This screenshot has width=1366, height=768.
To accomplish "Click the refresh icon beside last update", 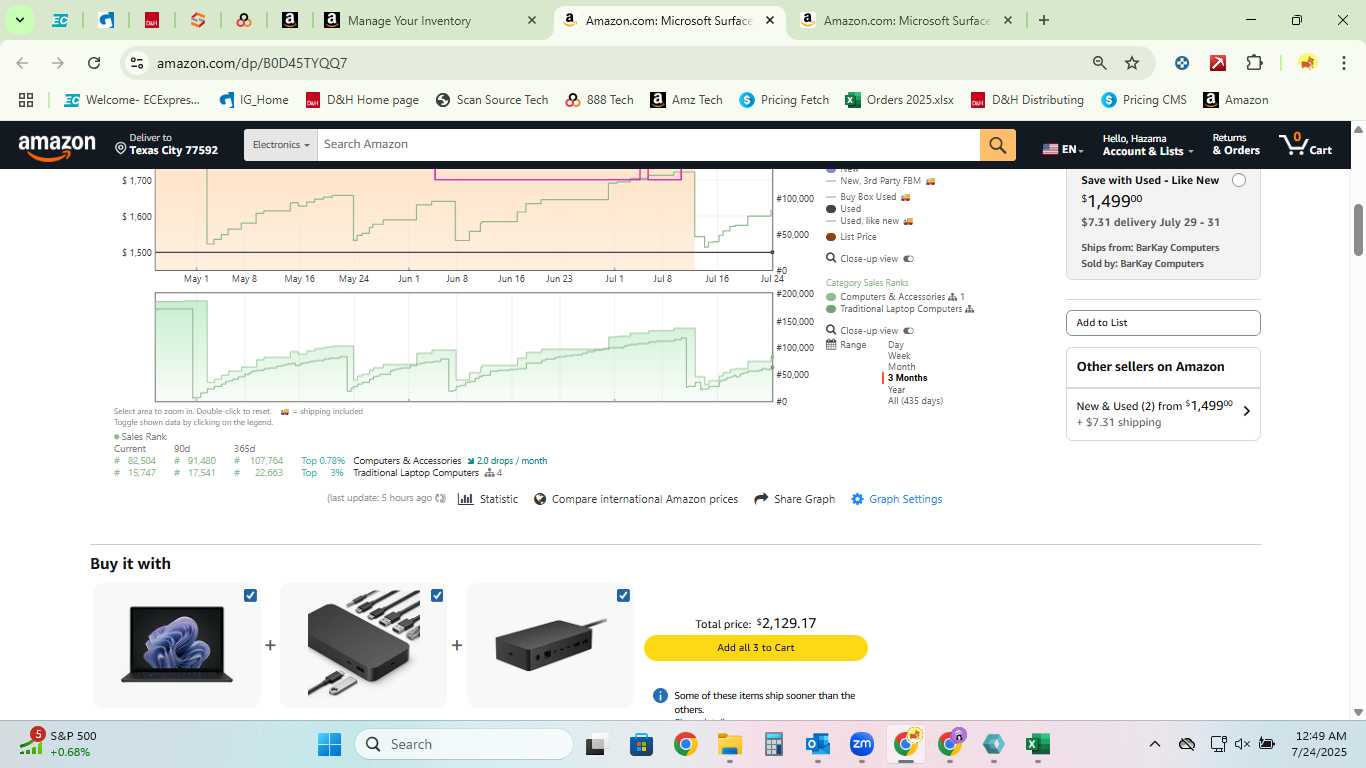I will pos(441,498).
